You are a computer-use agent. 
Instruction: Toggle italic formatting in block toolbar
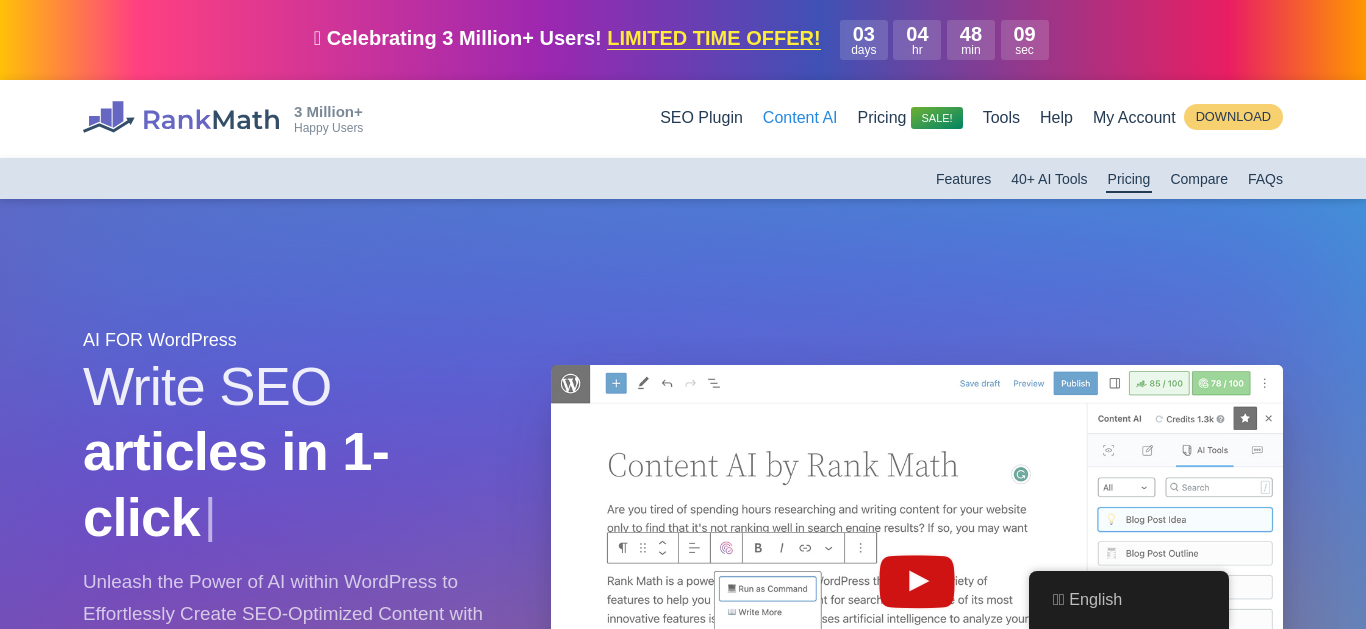pyautogui.click(x=782, y=548)
